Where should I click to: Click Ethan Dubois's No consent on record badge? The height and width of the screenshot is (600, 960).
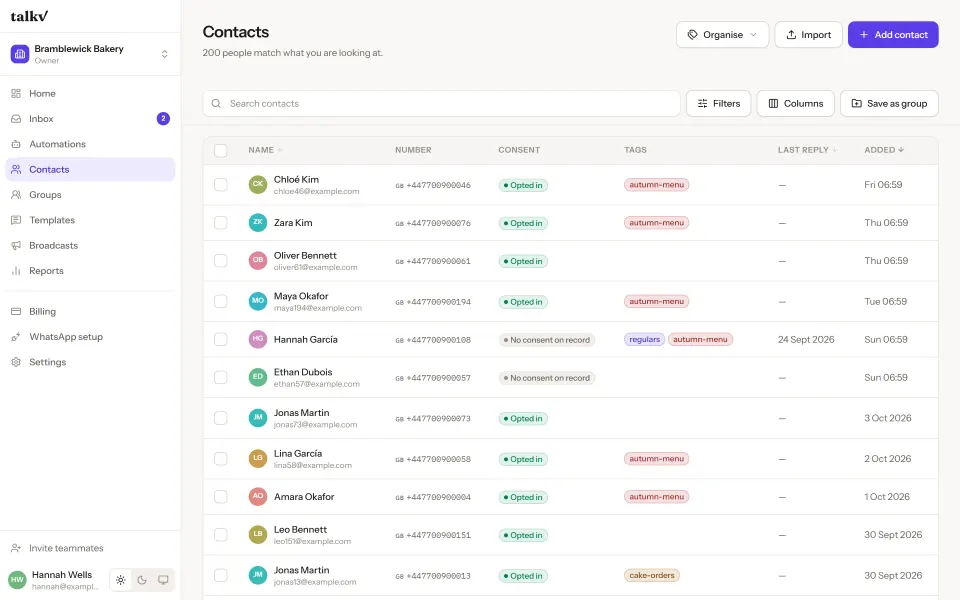[x=546, y=378]
